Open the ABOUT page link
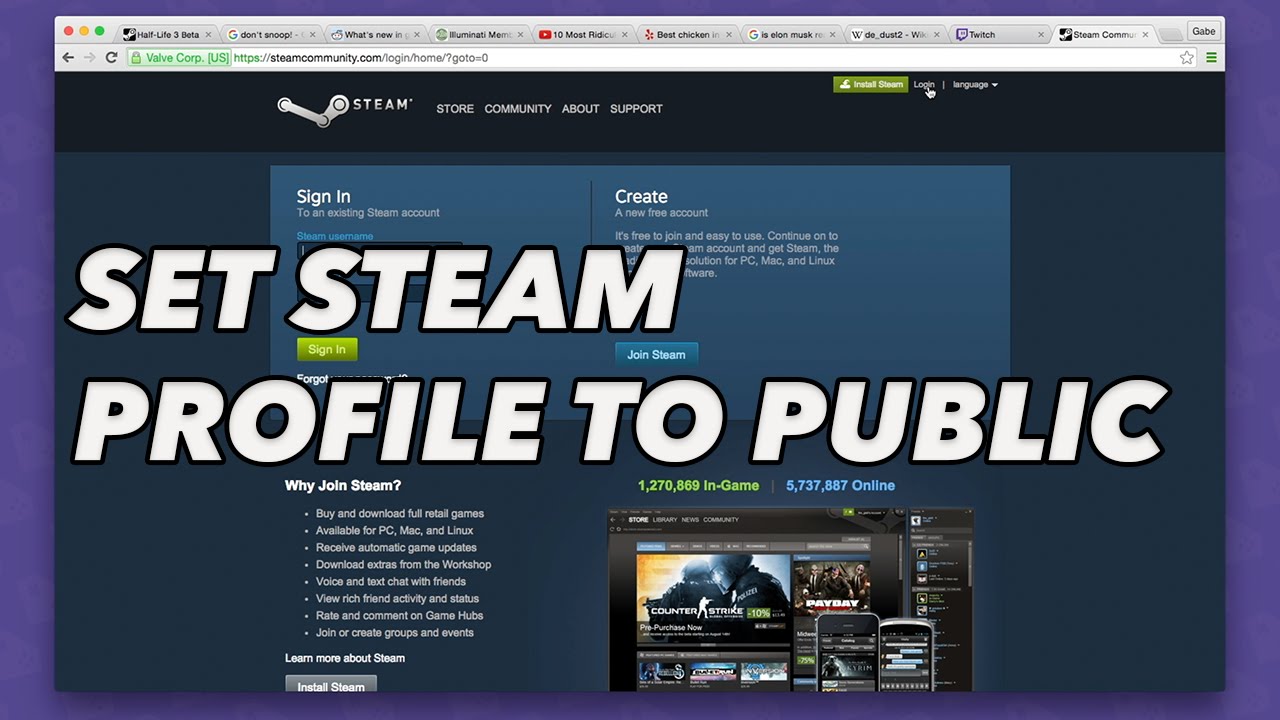This screenshot has height=720, width=1280. (x=580, y=109)
